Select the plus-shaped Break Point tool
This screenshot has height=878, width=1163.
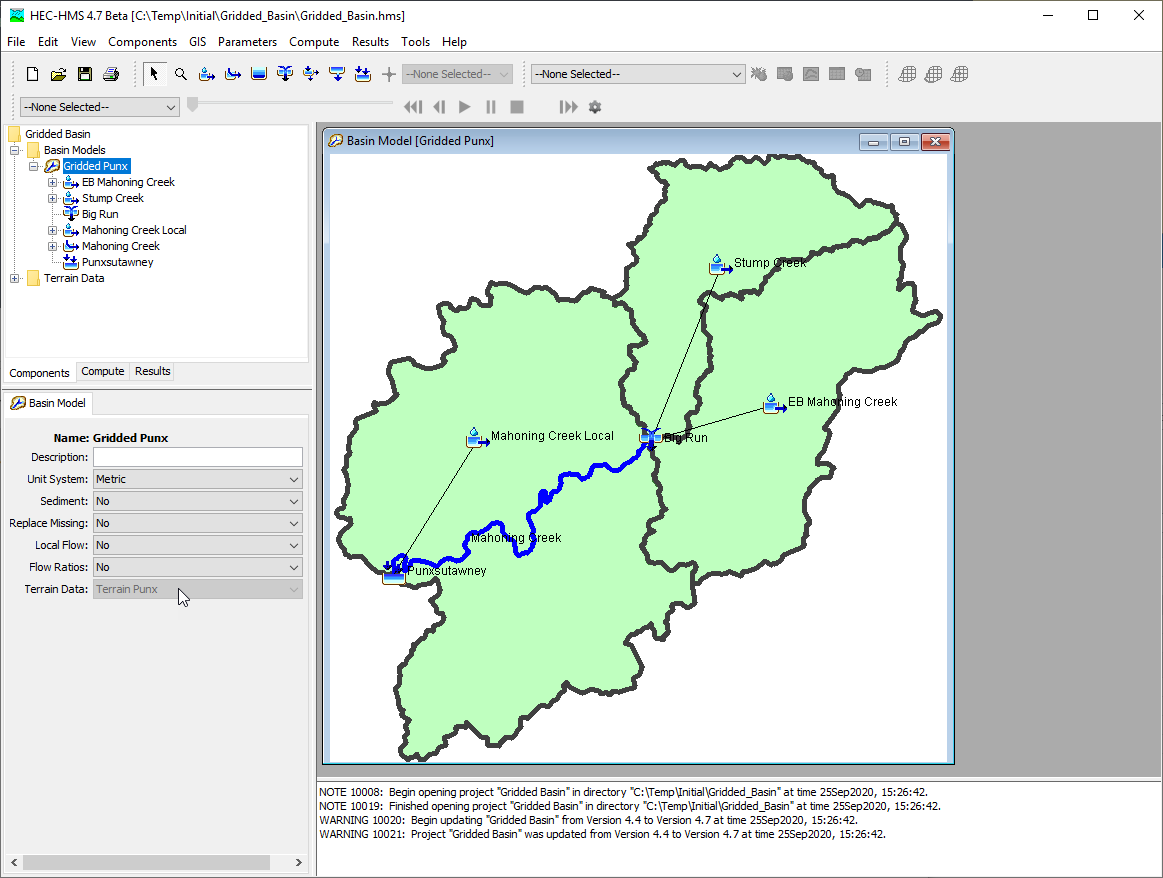point(389,74)
